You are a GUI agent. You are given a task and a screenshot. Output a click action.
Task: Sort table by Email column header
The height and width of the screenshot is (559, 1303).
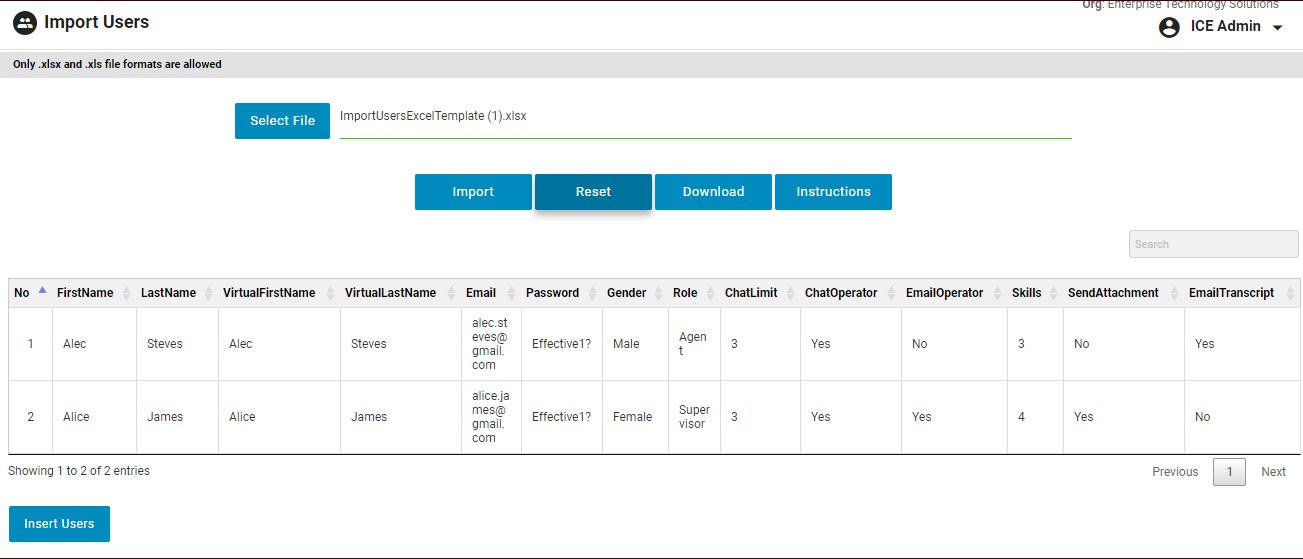[481, 293]
